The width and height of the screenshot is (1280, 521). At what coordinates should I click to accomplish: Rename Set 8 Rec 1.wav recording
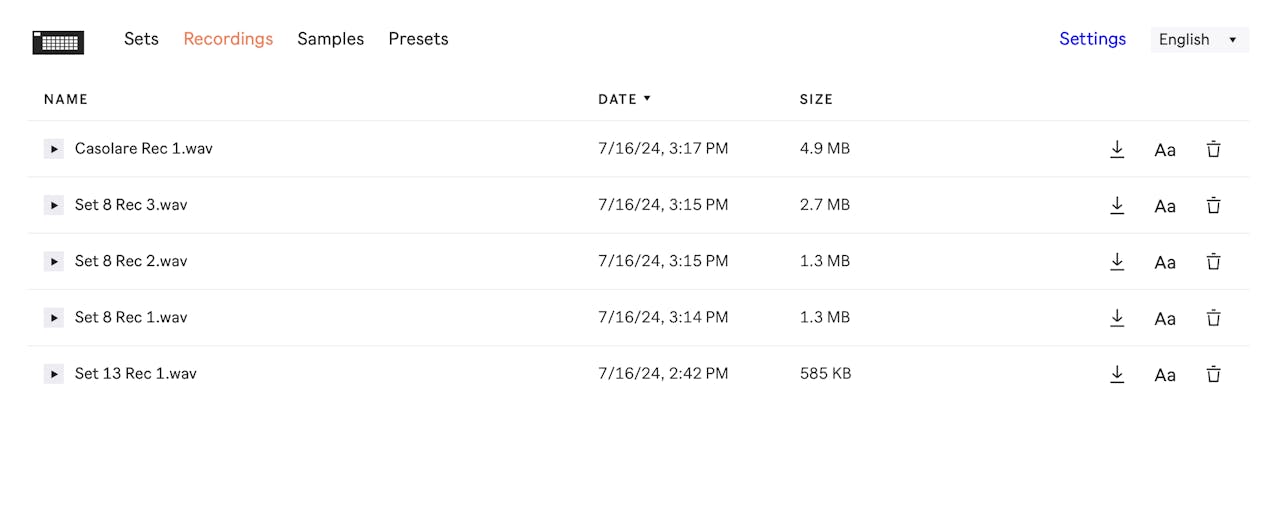1165,318
